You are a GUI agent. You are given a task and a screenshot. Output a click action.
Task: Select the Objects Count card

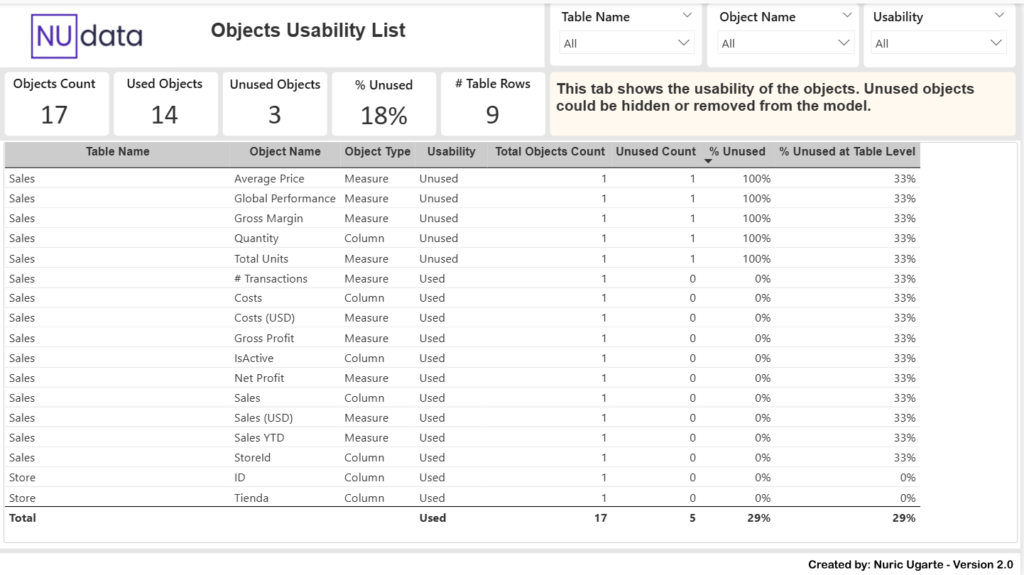click(54, 103)
